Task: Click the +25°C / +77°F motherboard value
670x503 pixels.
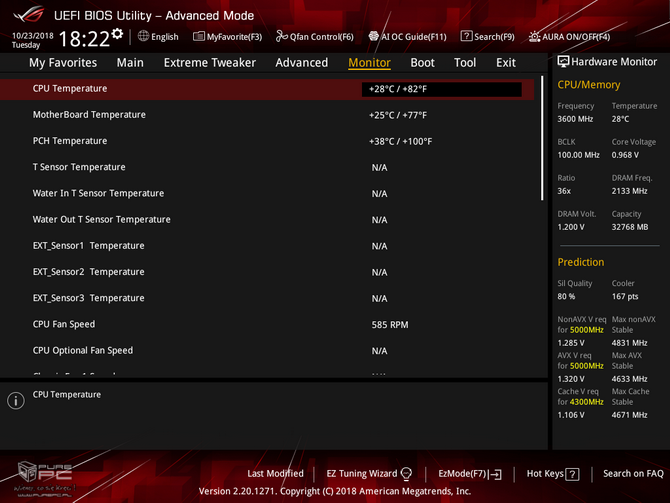Action: [398, 115]
